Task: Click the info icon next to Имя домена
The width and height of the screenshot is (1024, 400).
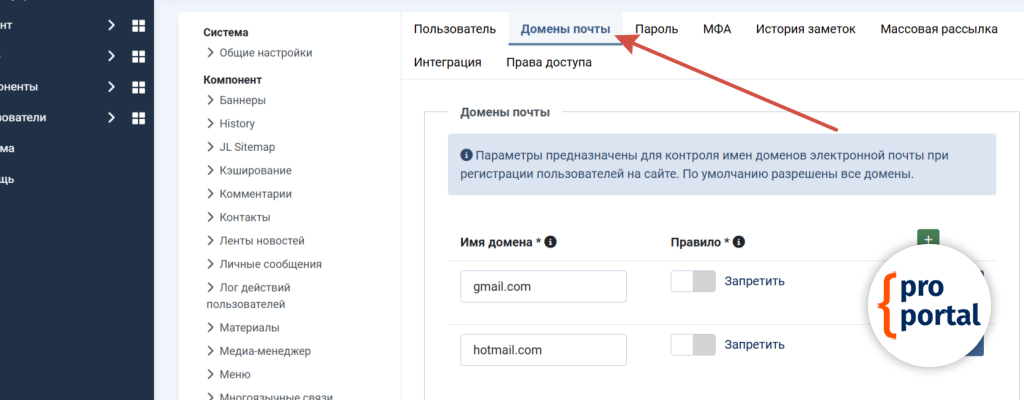Action: pyautogui.click(x=550, y=242)
